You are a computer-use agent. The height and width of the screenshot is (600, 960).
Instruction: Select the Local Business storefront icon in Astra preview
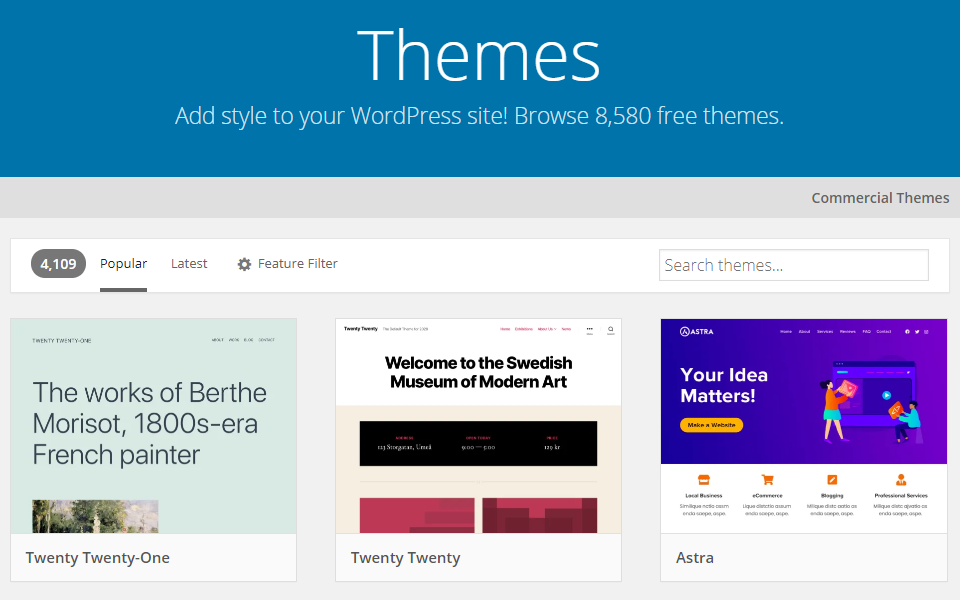(x=703, y=479)
